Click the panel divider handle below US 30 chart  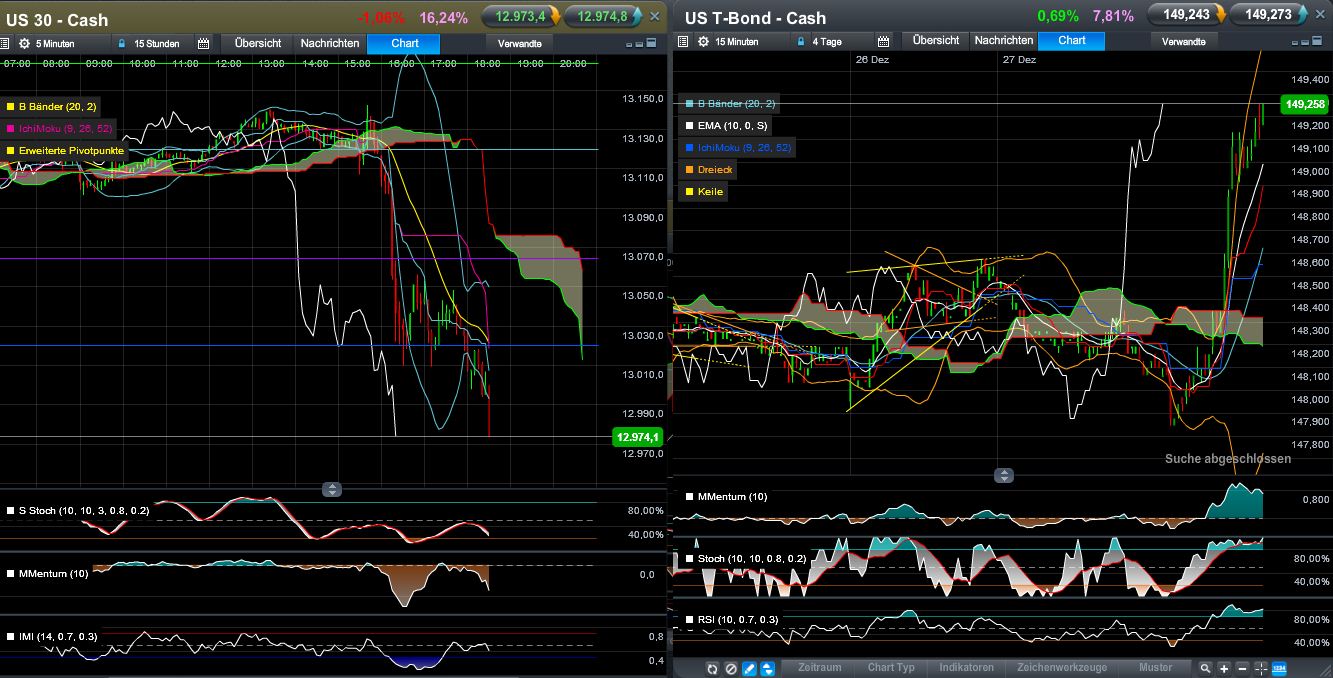pyautogui.click(x=332, y=489)
